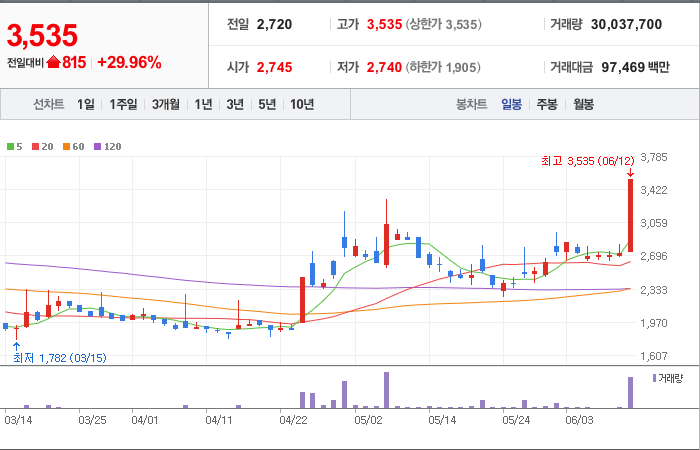Click the 3,785 price axis label
Screen dimensions: 700x450
tap(654, 157)
